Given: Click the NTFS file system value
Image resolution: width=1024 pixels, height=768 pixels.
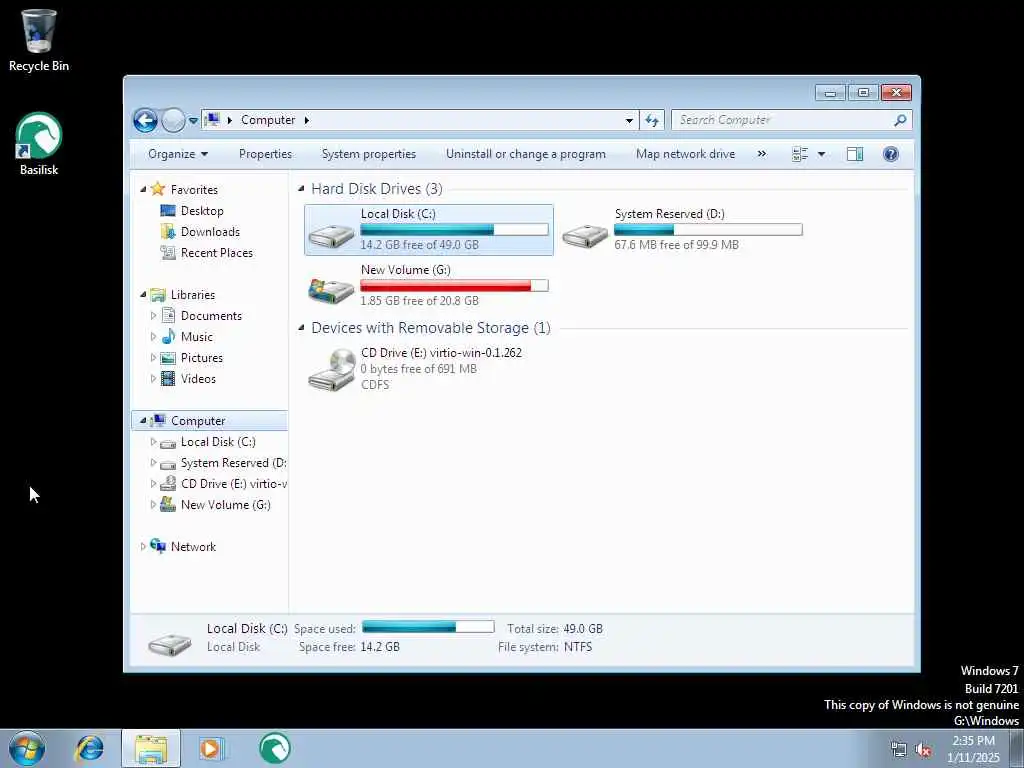Looking at the screenshot, I should coord(578,647).
